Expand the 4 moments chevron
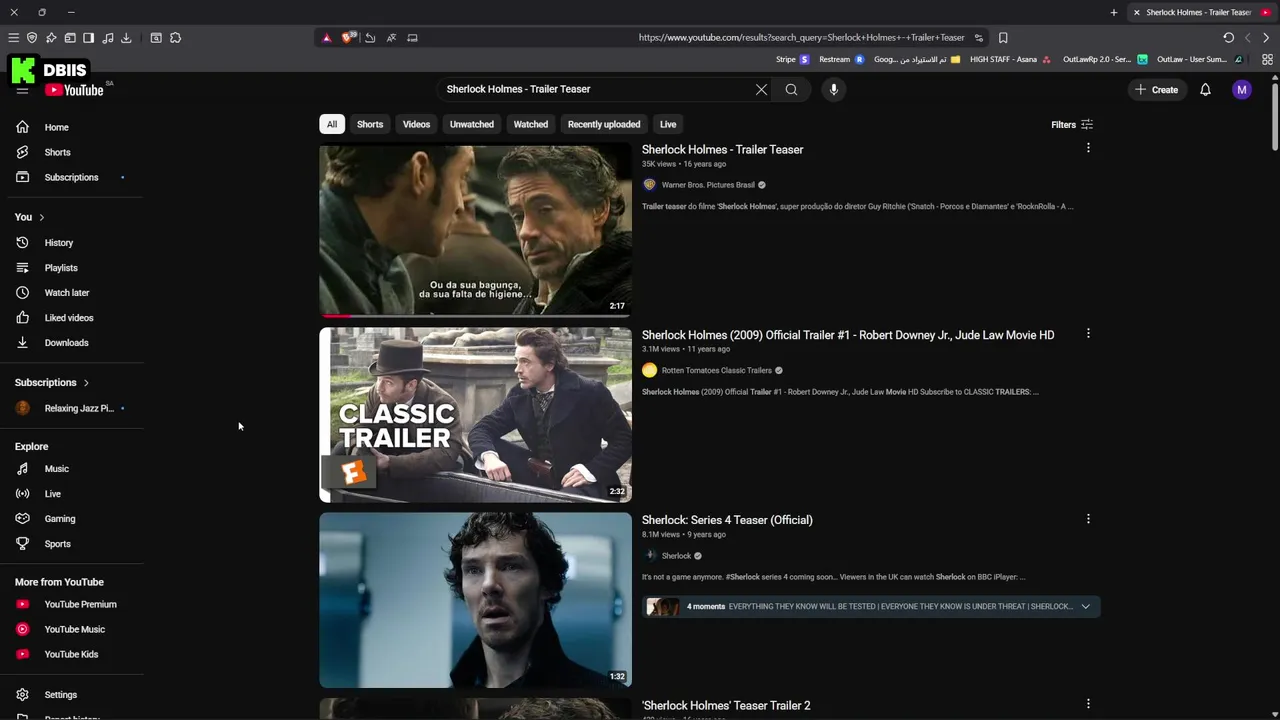 coord(1085,606)
